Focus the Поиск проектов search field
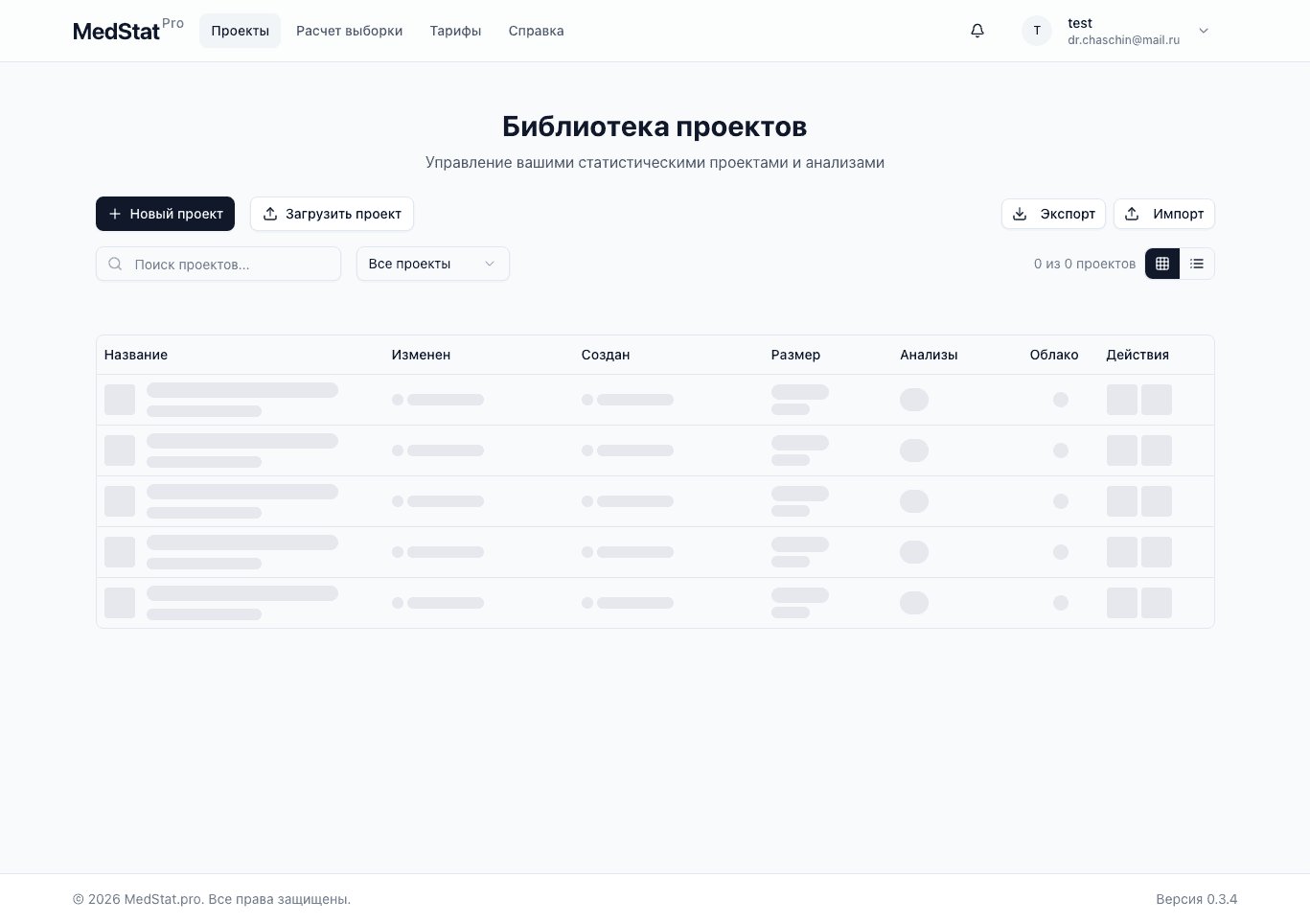 click(218, 264)
